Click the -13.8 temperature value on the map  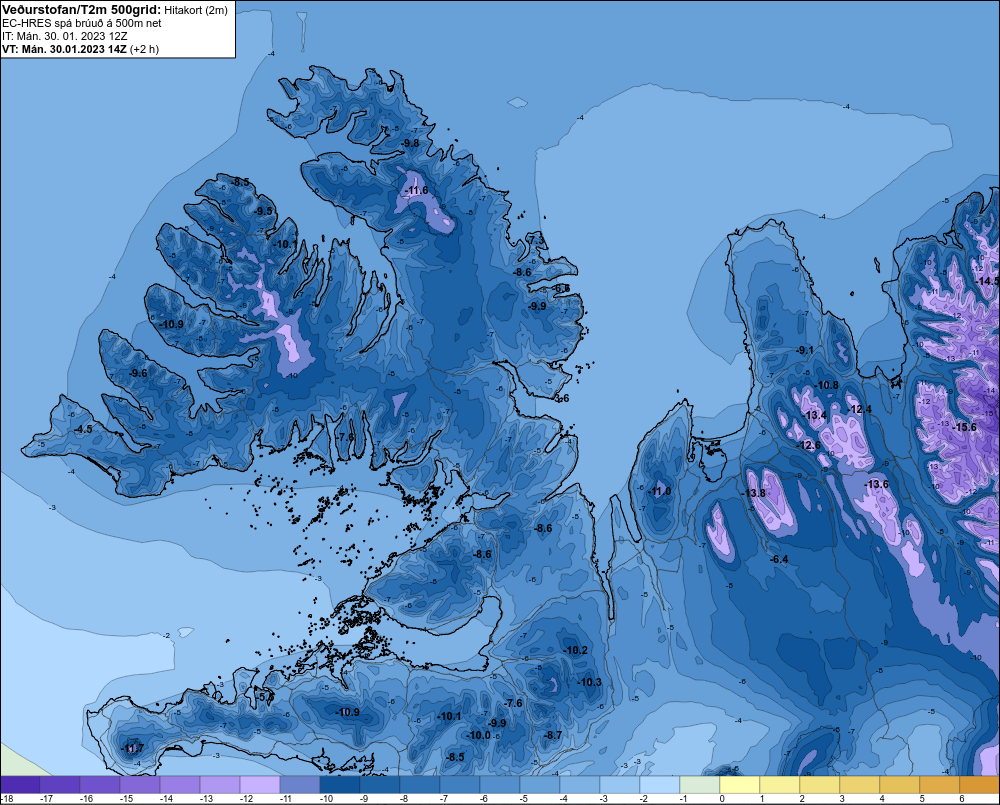point(754,493)
